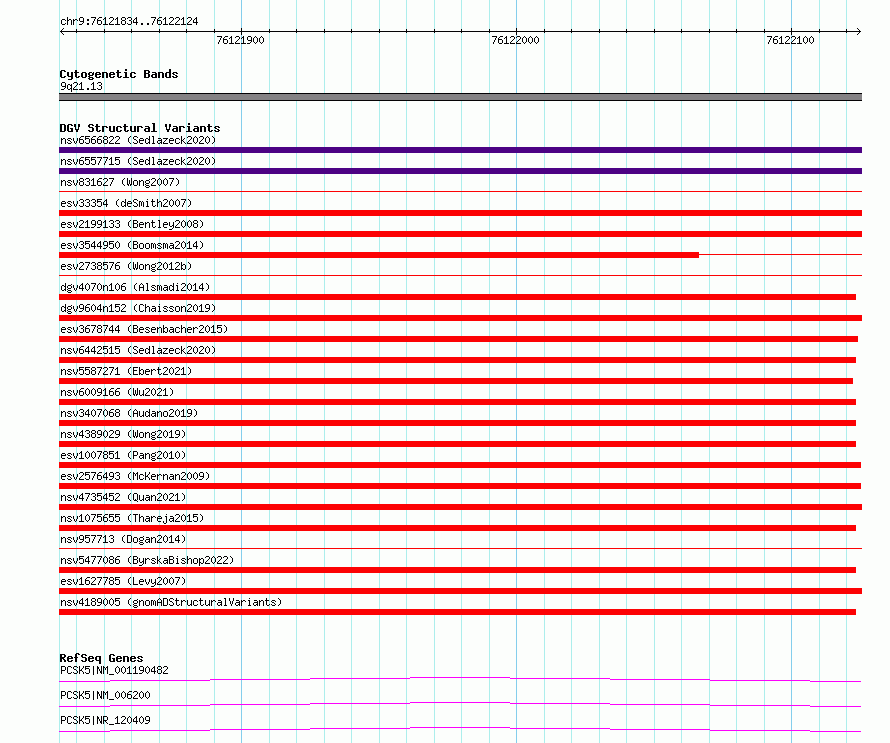Open variant esv2576493 (McKernan2009)
Viewport: 890px width, 743px height.
click(x=135, y=476)
